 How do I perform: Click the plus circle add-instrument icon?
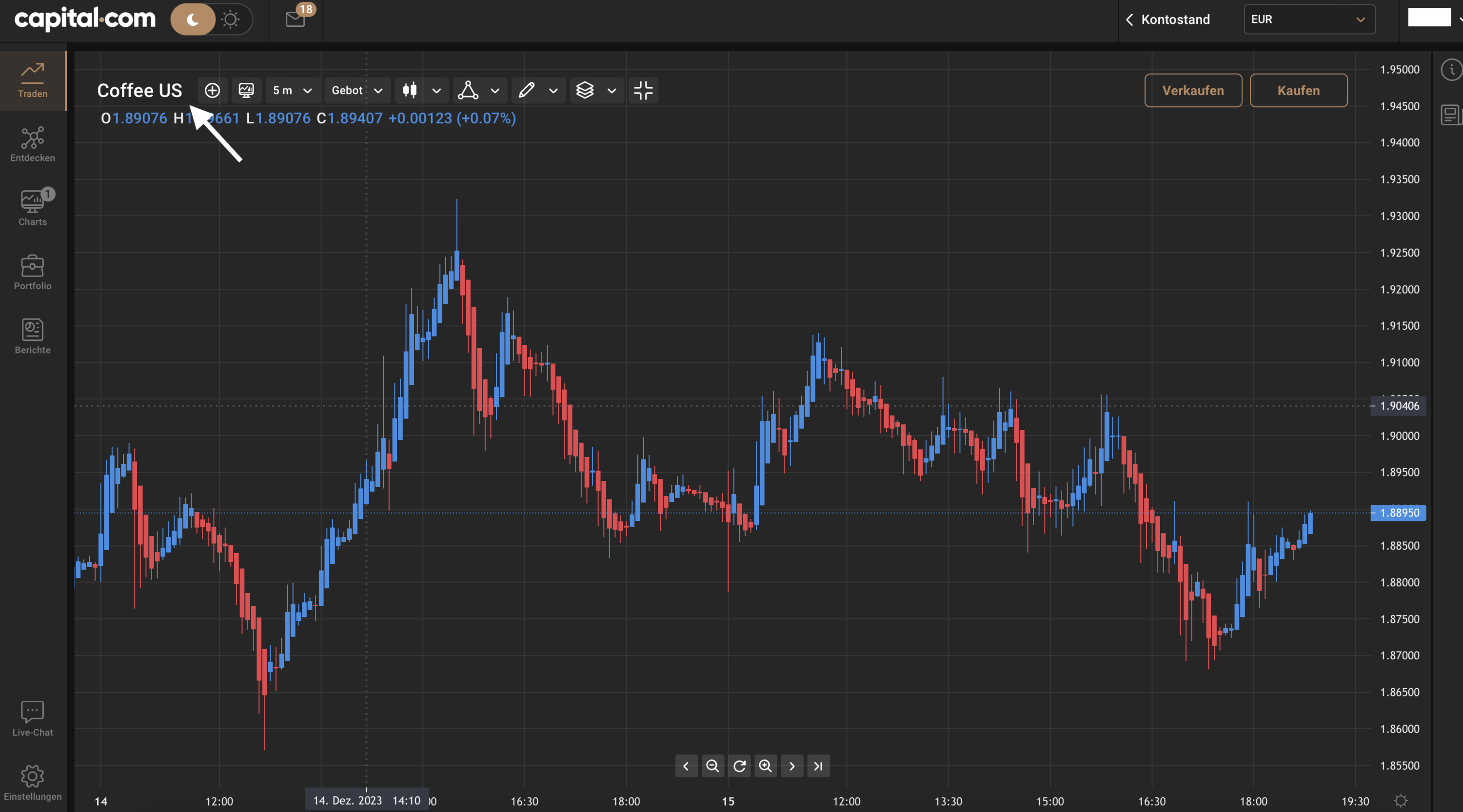213,90
